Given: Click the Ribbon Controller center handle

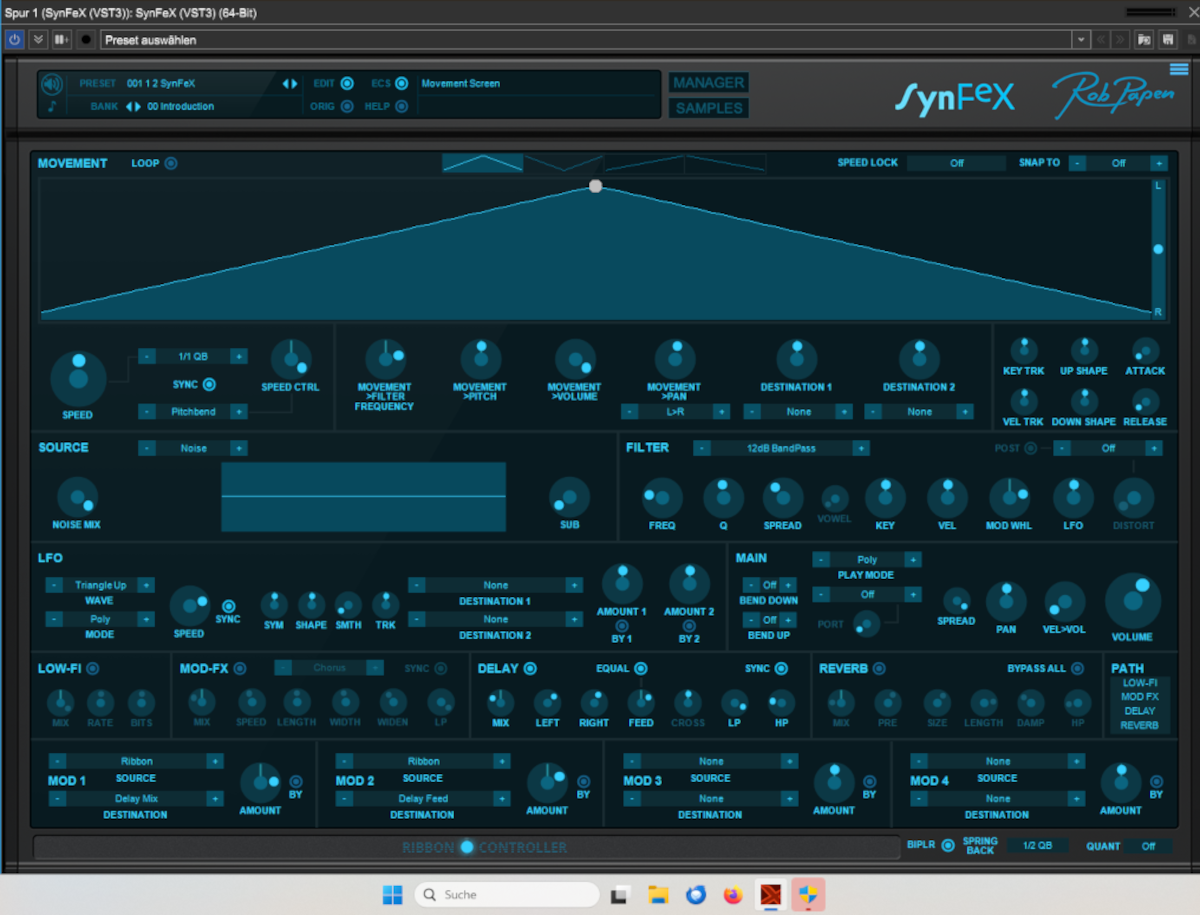Looking at the screenshot, I should pyautogui.click(x=467, y=847).
